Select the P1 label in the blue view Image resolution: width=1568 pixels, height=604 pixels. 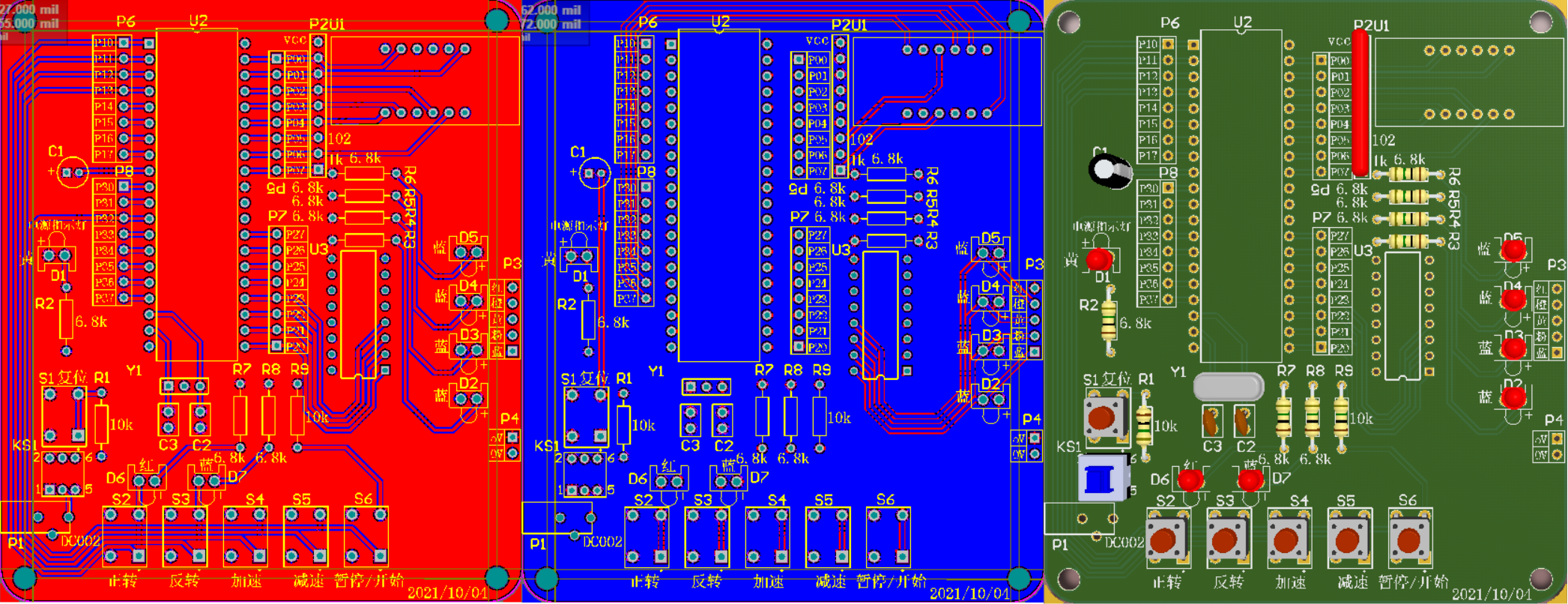click(x=537, y=544)
